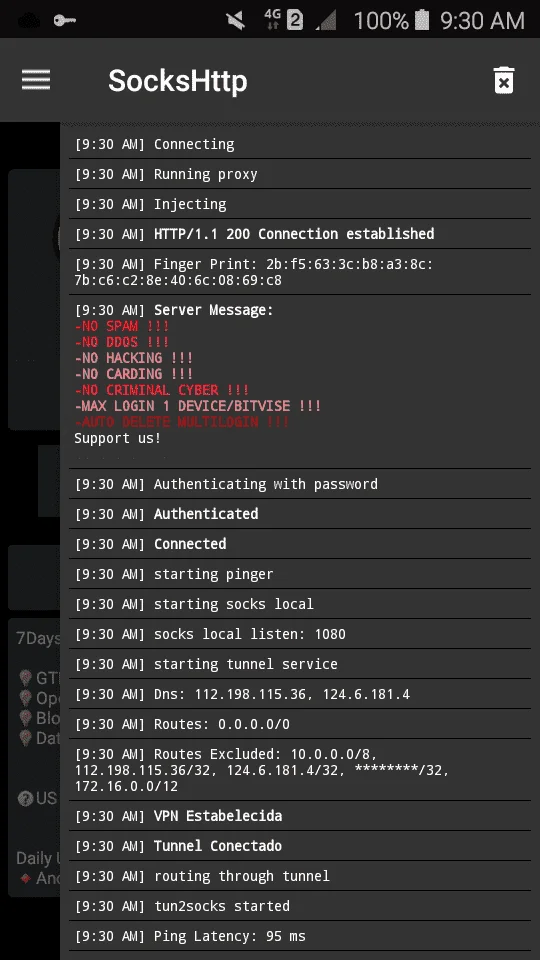Select 'HTTP/1.1 200 Connection established' log line
This screenshot has height=960, width=540.
point(299,234)
